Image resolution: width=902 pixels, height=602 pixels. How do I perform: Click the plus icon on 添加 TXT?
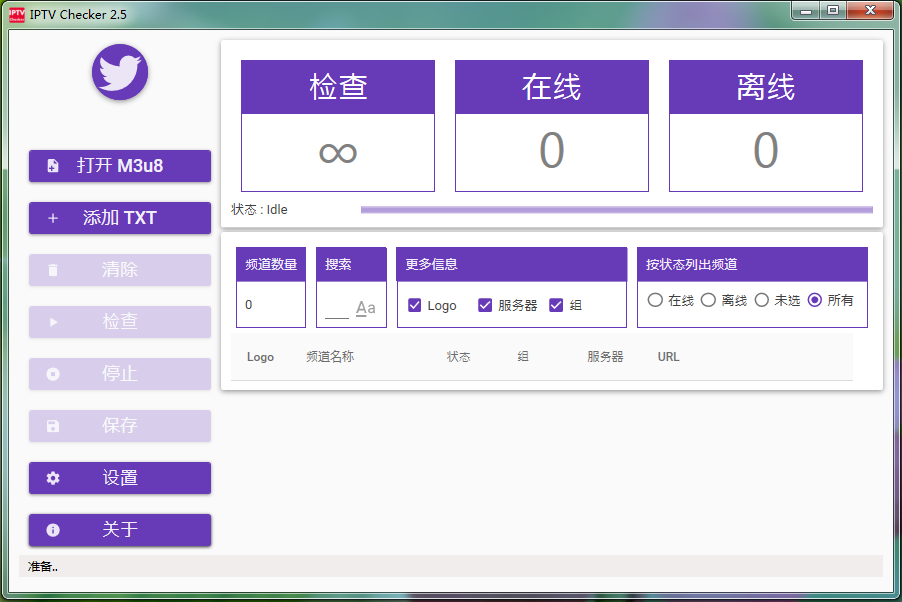tap(53, 218)
